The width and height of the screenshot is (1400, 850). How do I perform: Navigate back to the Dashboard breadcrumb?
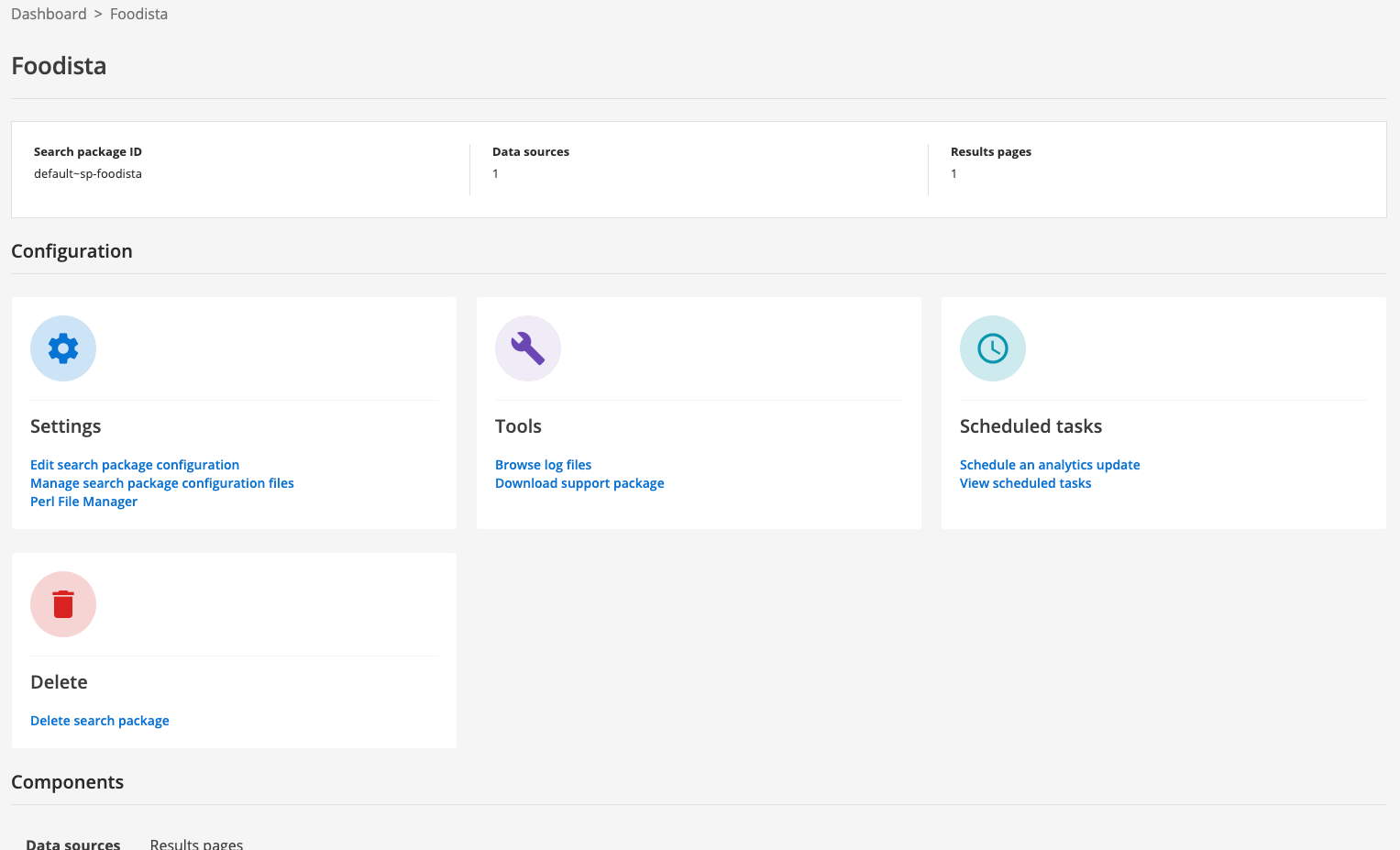click(x=49, y=14)
